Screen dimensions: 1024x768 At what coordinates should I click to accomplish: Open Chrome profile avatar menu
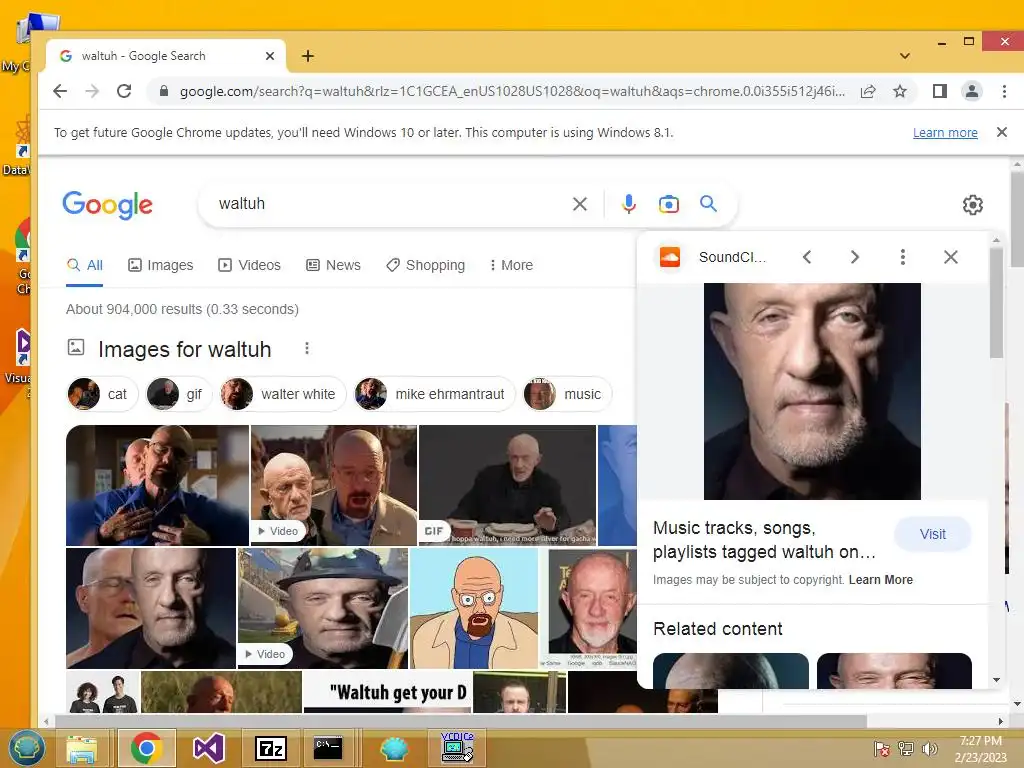(x=972, y=91)
